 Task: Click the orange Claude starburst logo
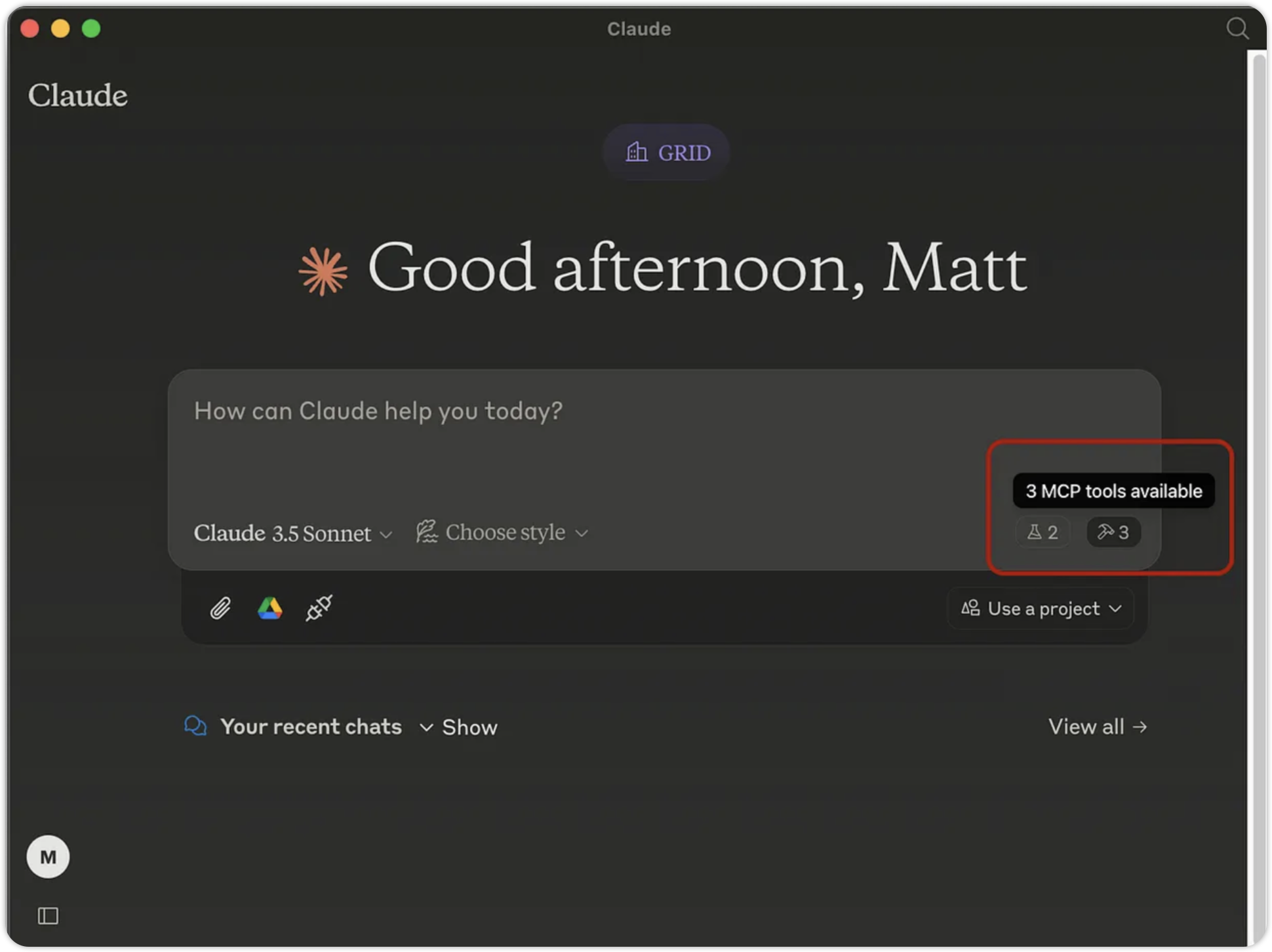pos(323,271)
